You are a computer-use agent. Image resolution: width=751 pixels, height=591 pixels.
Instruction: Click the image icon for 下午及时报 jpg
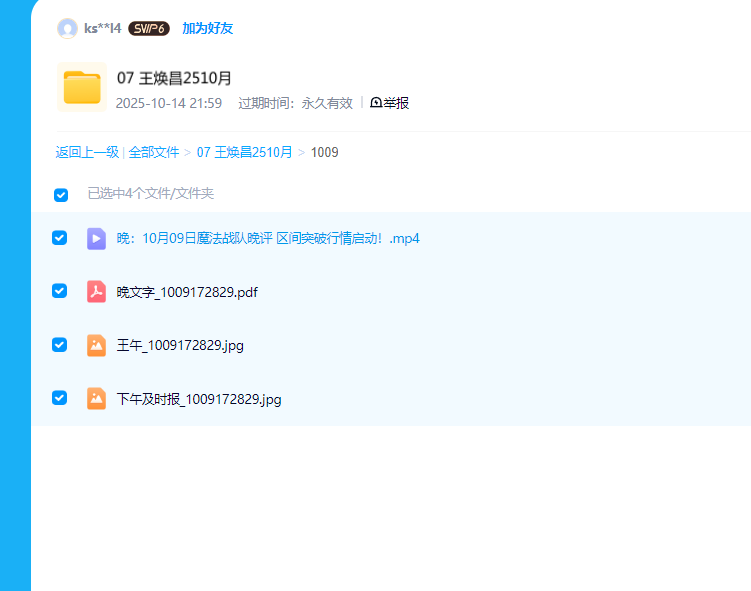pyautogui.click(x=96, y=399)
